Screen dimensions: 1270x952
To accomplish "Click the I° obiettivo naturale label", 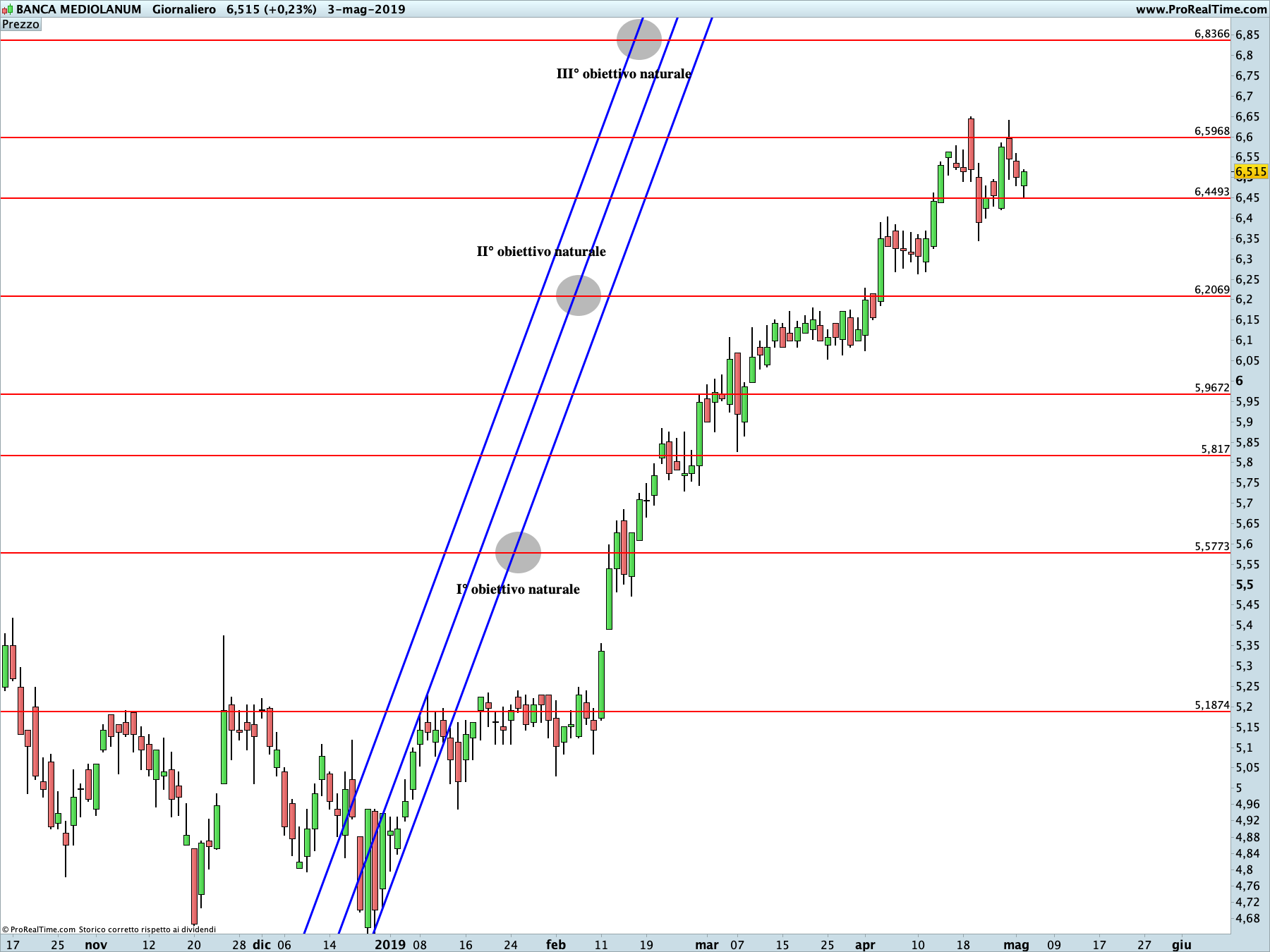I will click(518, 589).
